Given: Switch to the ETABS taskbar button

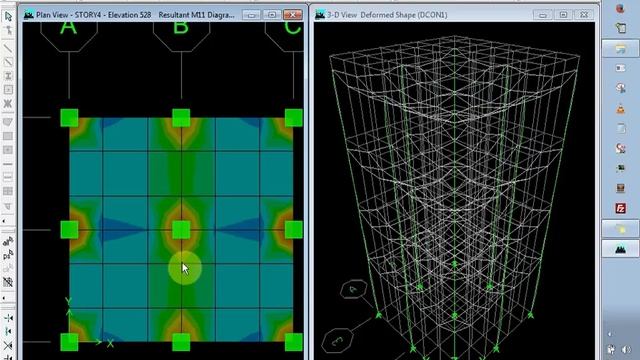Looking at the screenshot, I should tap(620, 249).
